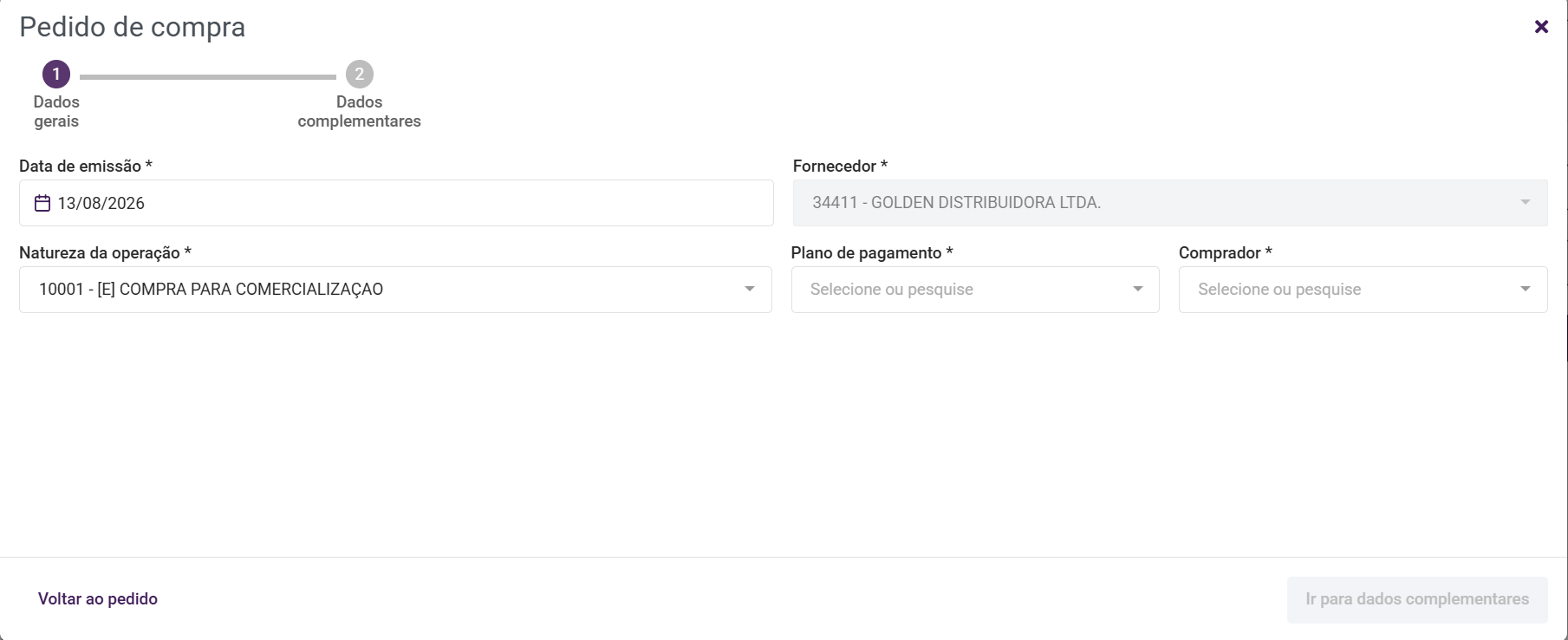Go back via Voltar ao pedido link
This screenshot has width=1568, height=640.
click(98, 599)
